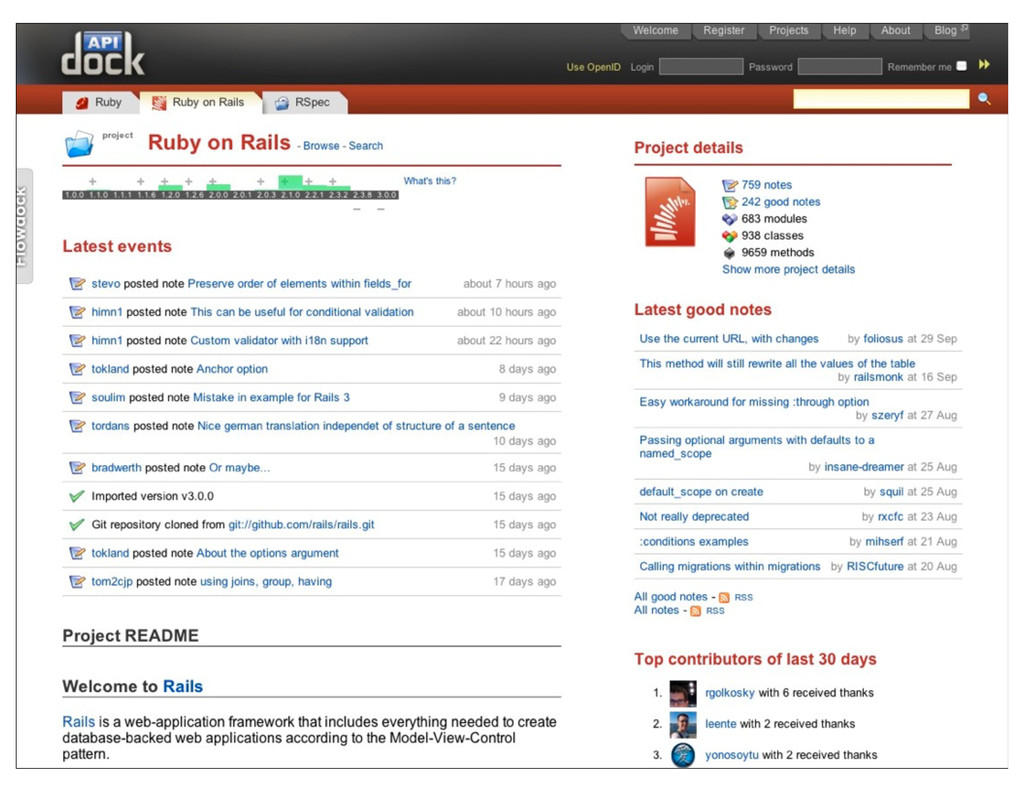This screenshot has height=791, width=1024.
Task: Click yonosoytu's avatar thumbnail
Action: [x=683, y=755]
